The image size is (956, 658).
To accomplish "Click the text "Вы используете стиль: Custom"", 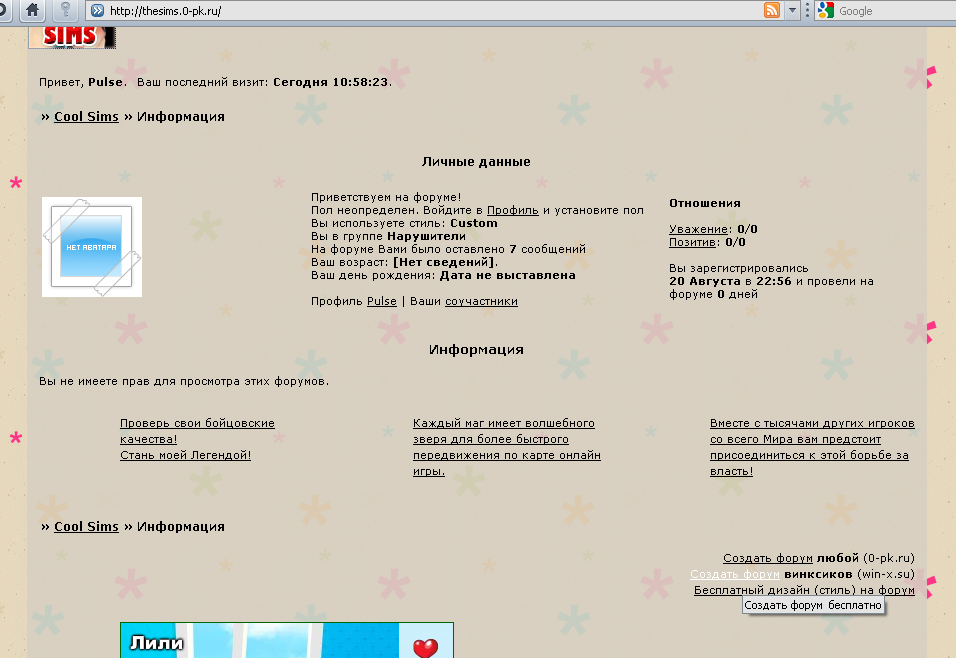I will [x=404, y=223].
